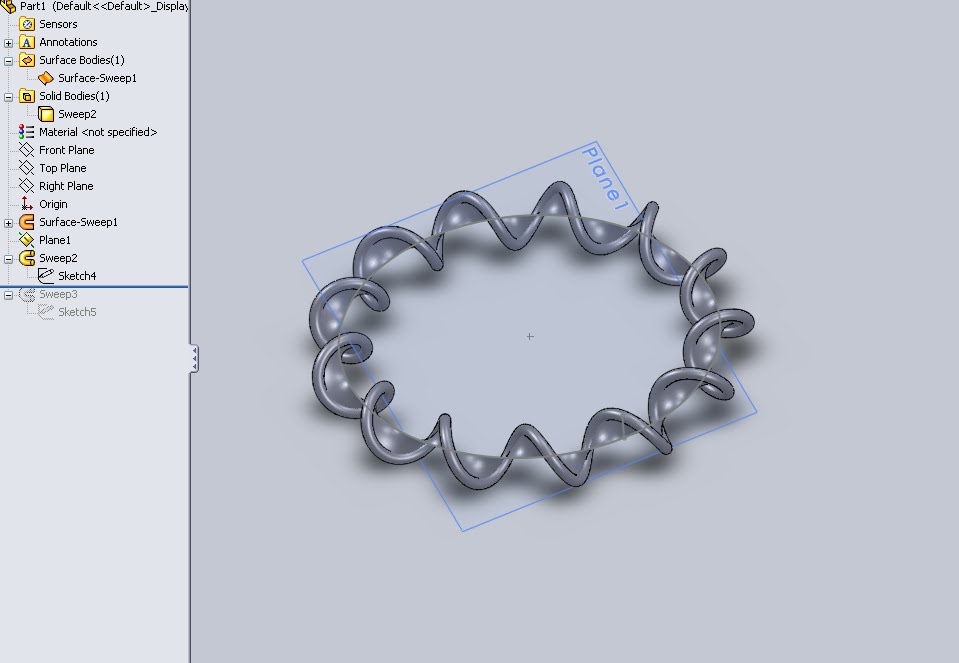Select Surface-Sweep1 feature label below Origin
Screen dimensions: 959x663
(78, 222)
